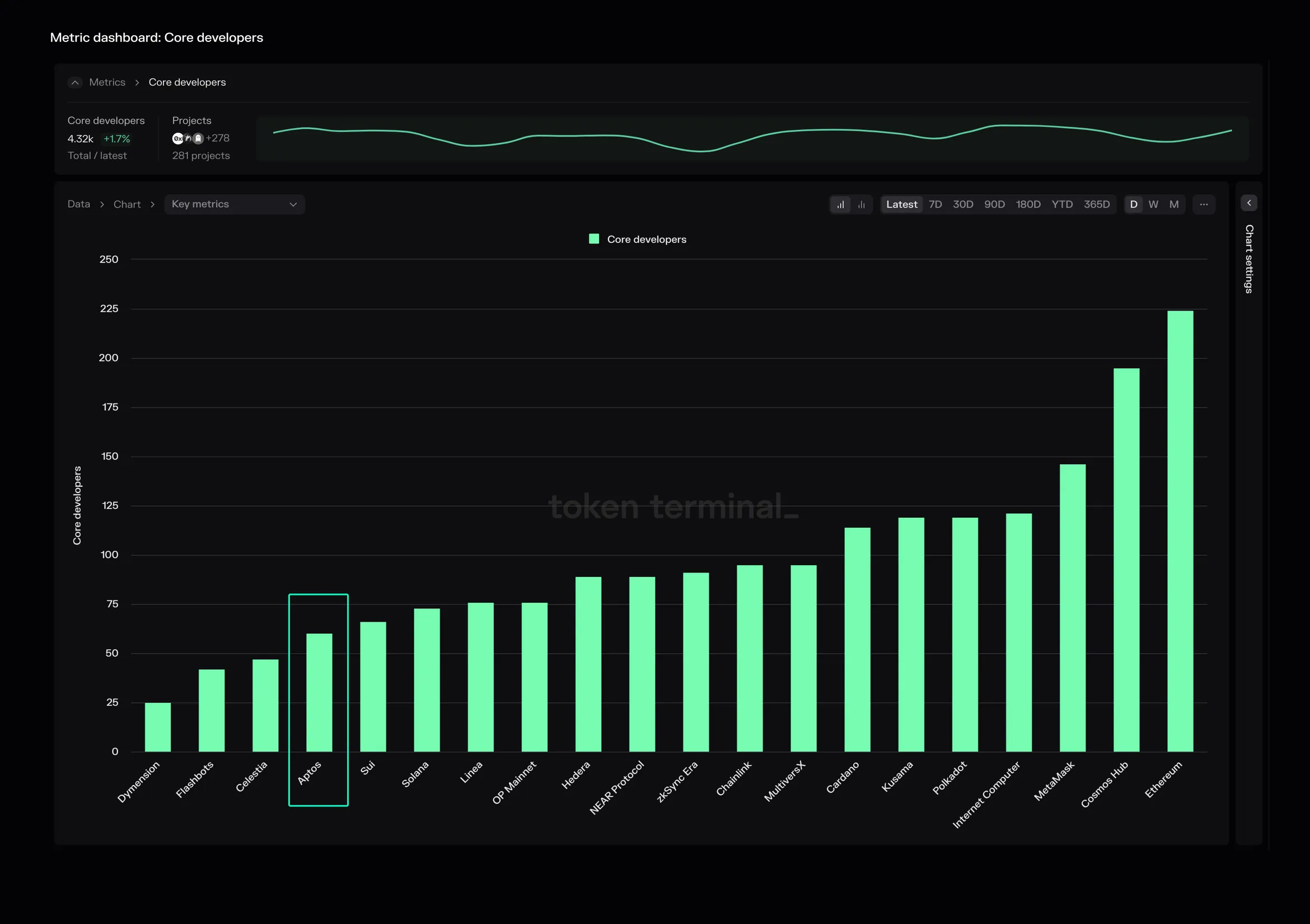Set daily granularity with the D toggle
The height and width of the screenshot is (924, 1310).
point(1134,204)
